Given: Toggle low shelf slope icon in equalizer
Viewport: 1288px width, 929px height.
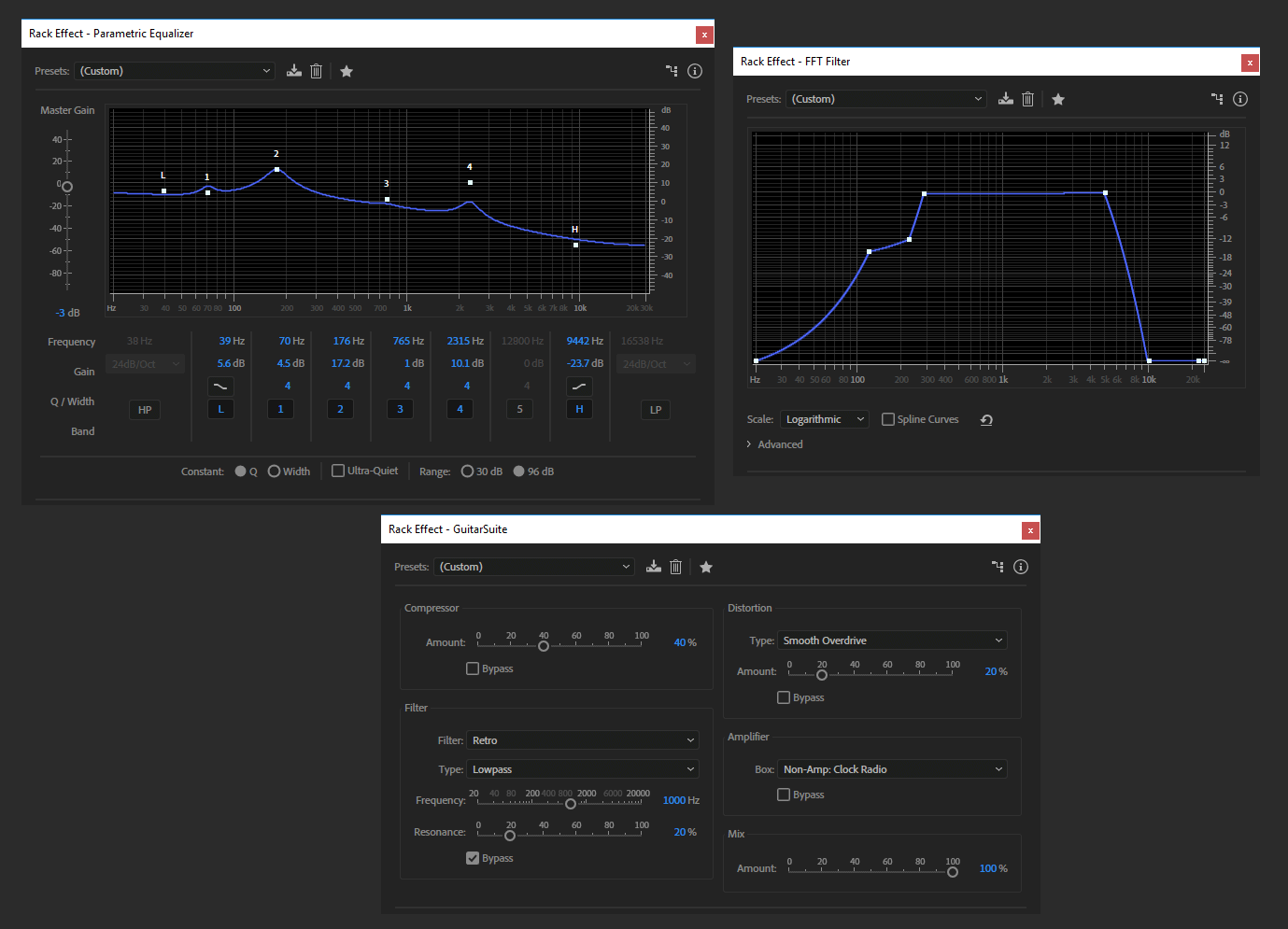Looking at the screenshot, I should pyautogui.click(x=220, y=386).
